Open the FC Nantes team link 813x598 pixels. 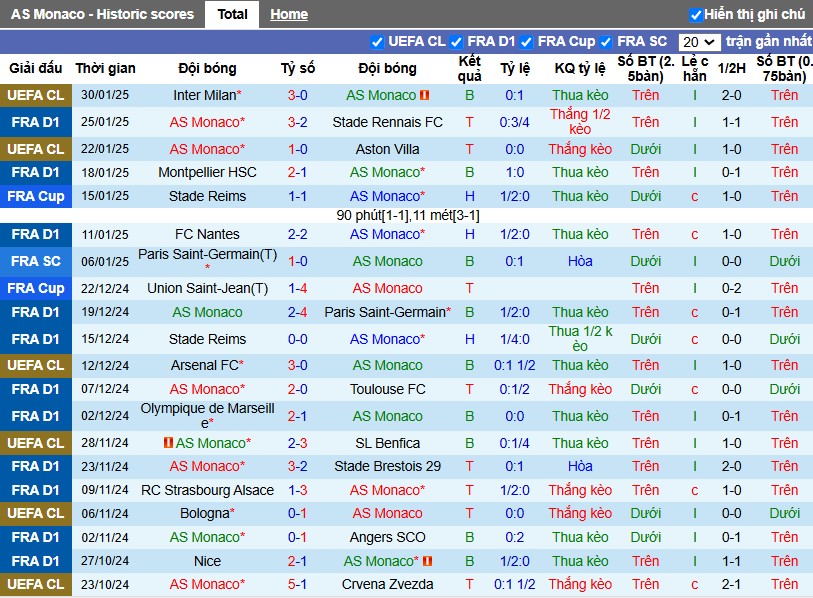(x=207, y=234)
